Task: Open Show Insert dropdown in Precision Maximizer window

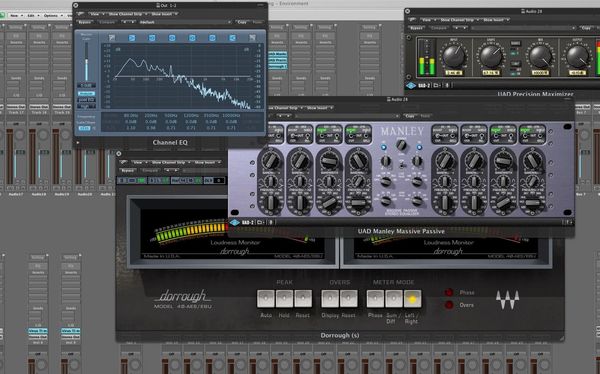Action: [495, 20]
